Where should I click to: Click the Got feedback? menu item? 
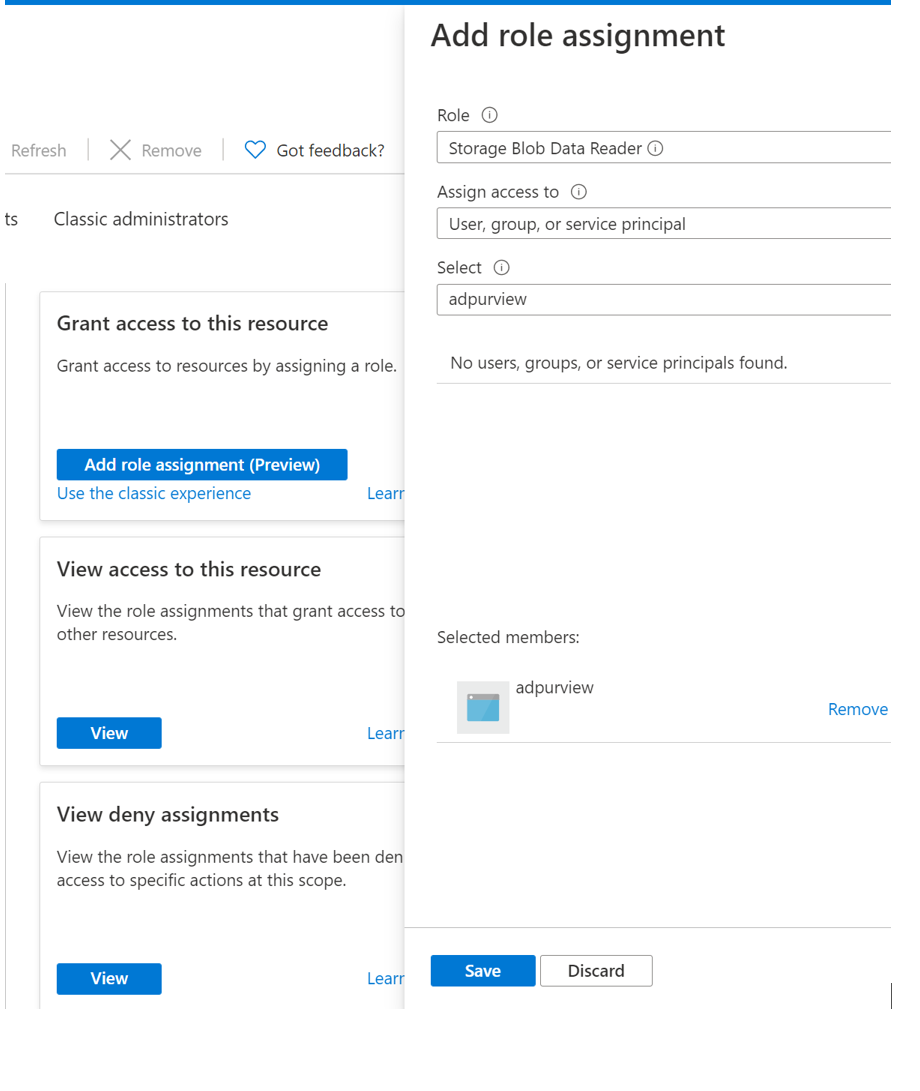pos(330,150)
